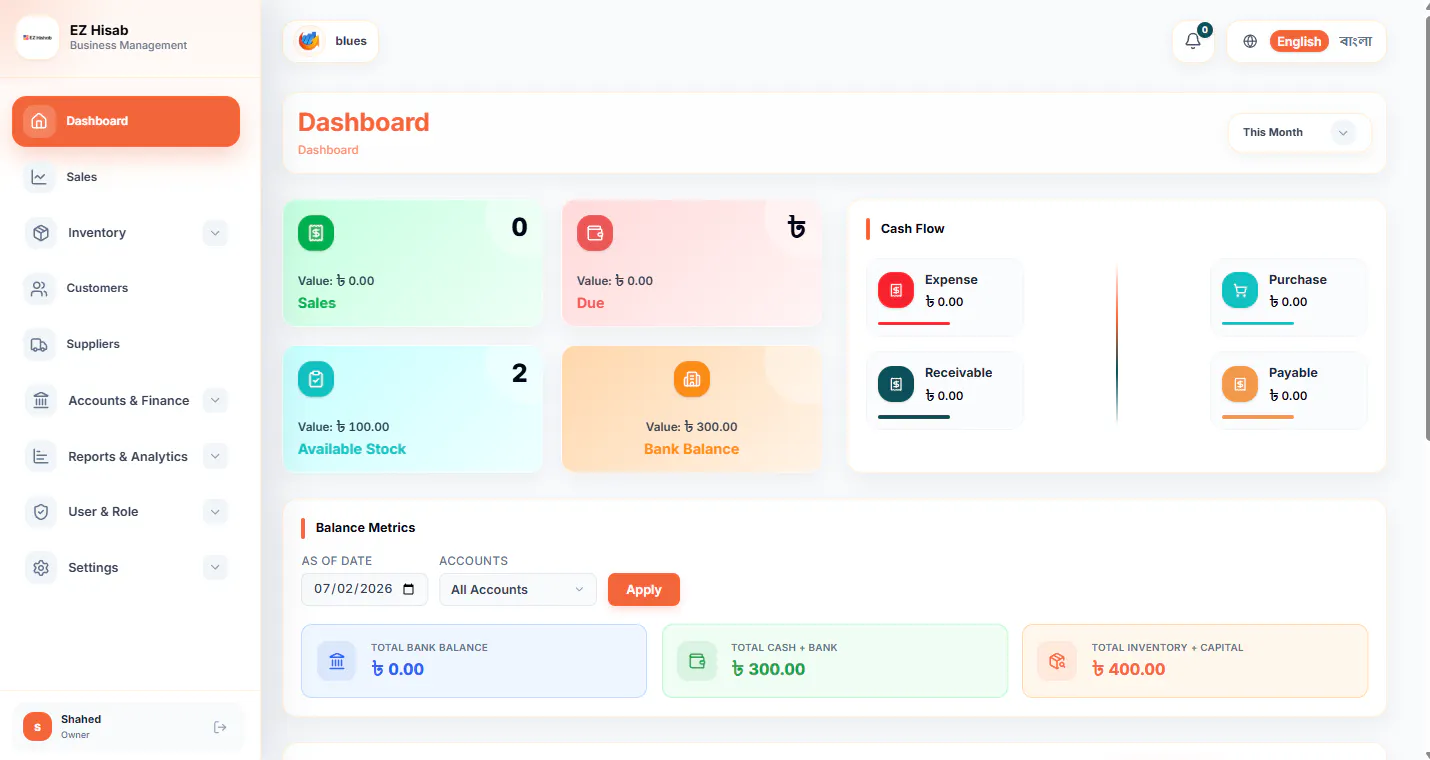
Task: Click the Available Stock card label
Action: click(x=352, y=449)
